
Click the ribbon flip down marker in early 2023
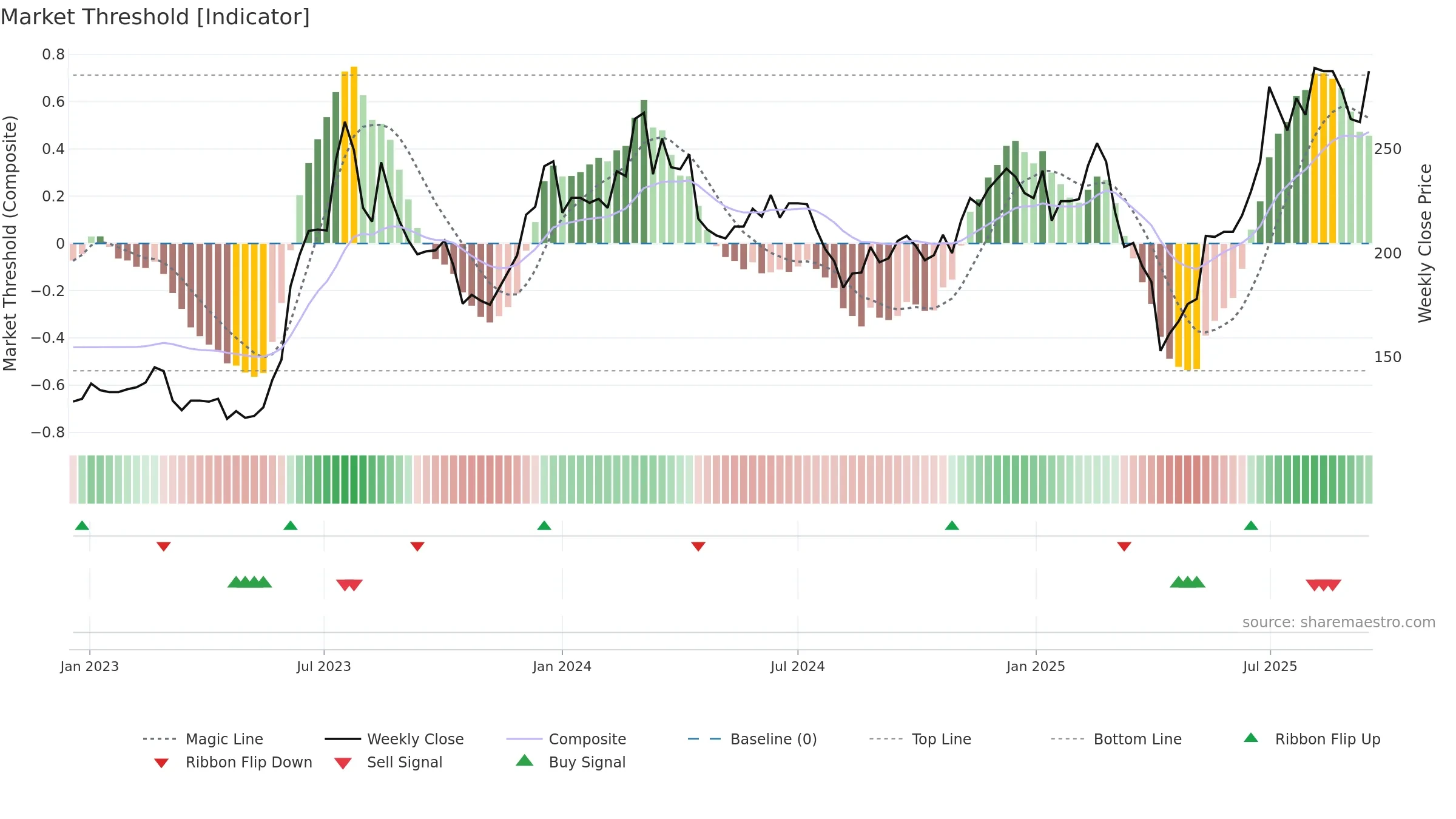click(164, 547)
